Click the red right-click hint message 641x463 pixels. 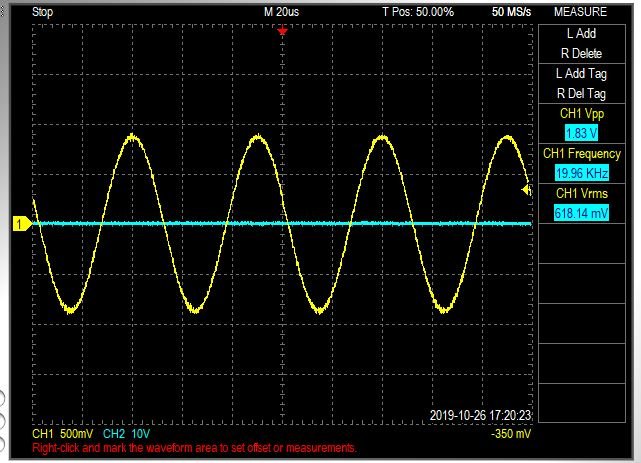(x=194, y=448)
